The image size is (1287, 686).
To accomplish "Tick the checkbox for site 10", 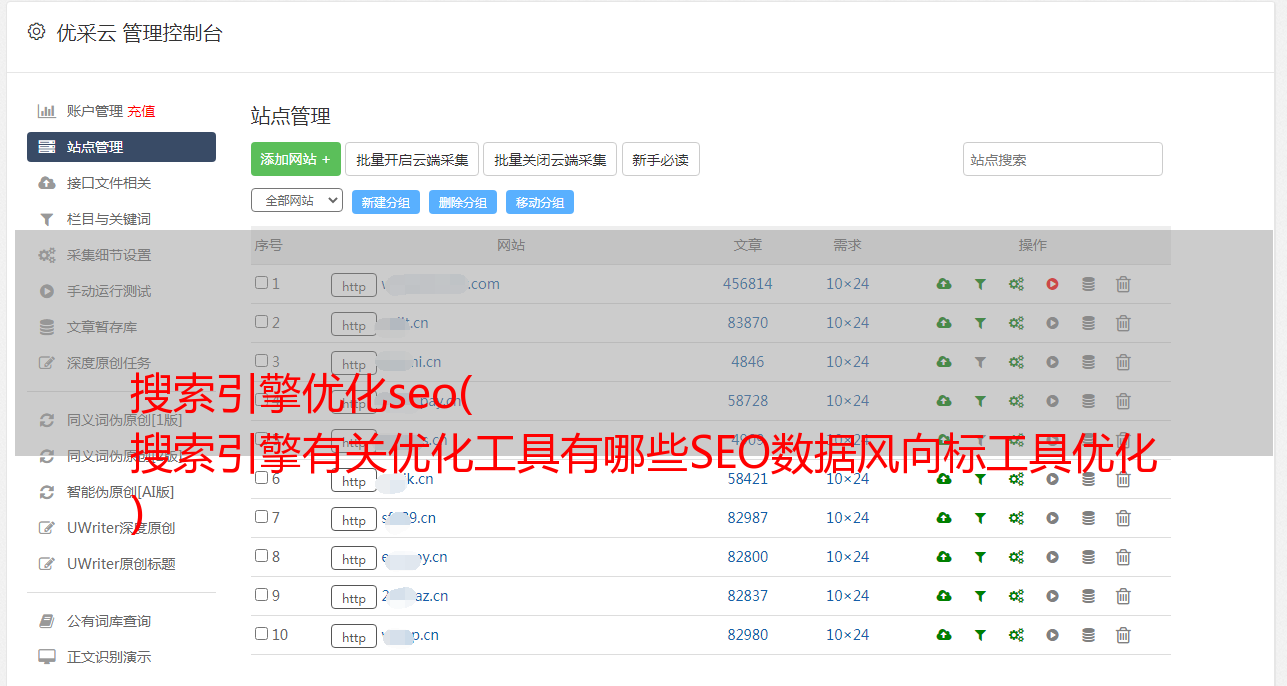I will (261, 634).
